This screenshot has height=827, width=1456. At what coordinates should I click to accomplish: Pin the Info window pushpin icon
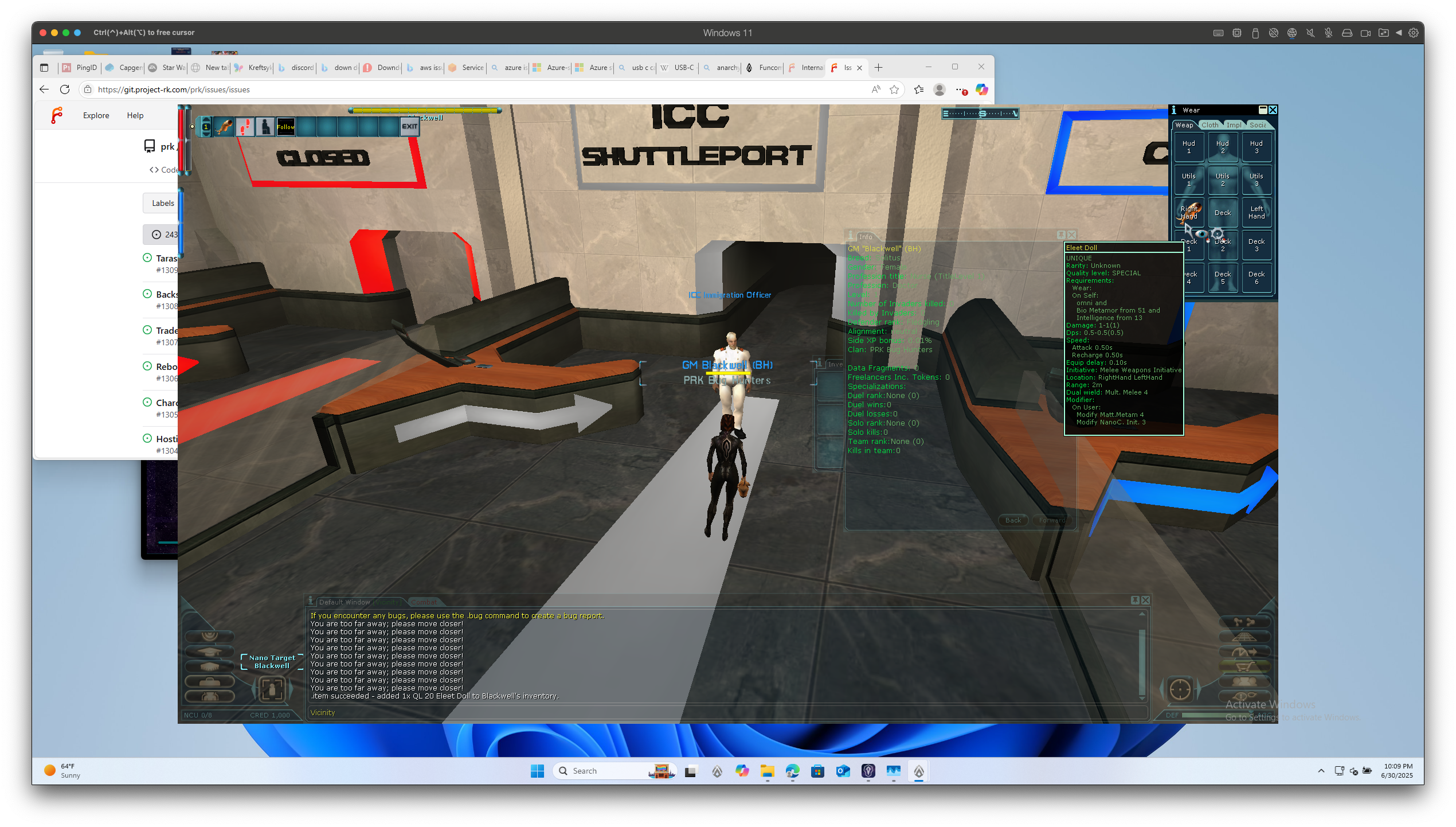point(1061,235)
